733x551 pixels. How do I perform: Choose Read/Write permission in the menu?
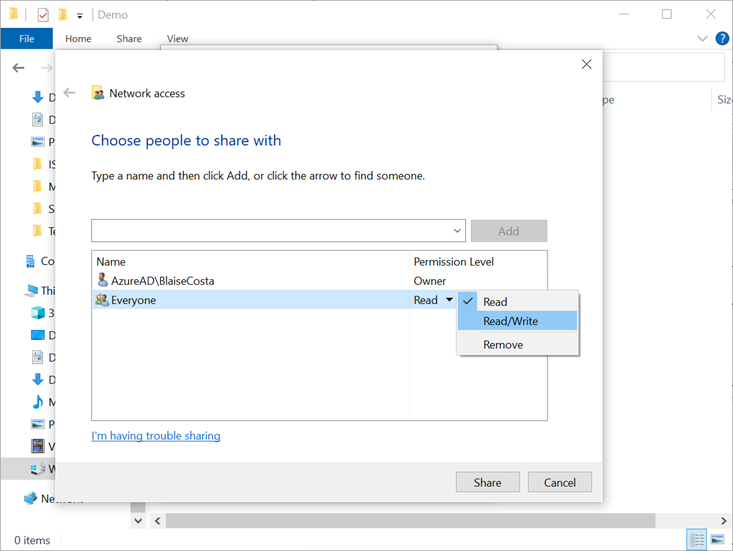(x=517, y=321)
